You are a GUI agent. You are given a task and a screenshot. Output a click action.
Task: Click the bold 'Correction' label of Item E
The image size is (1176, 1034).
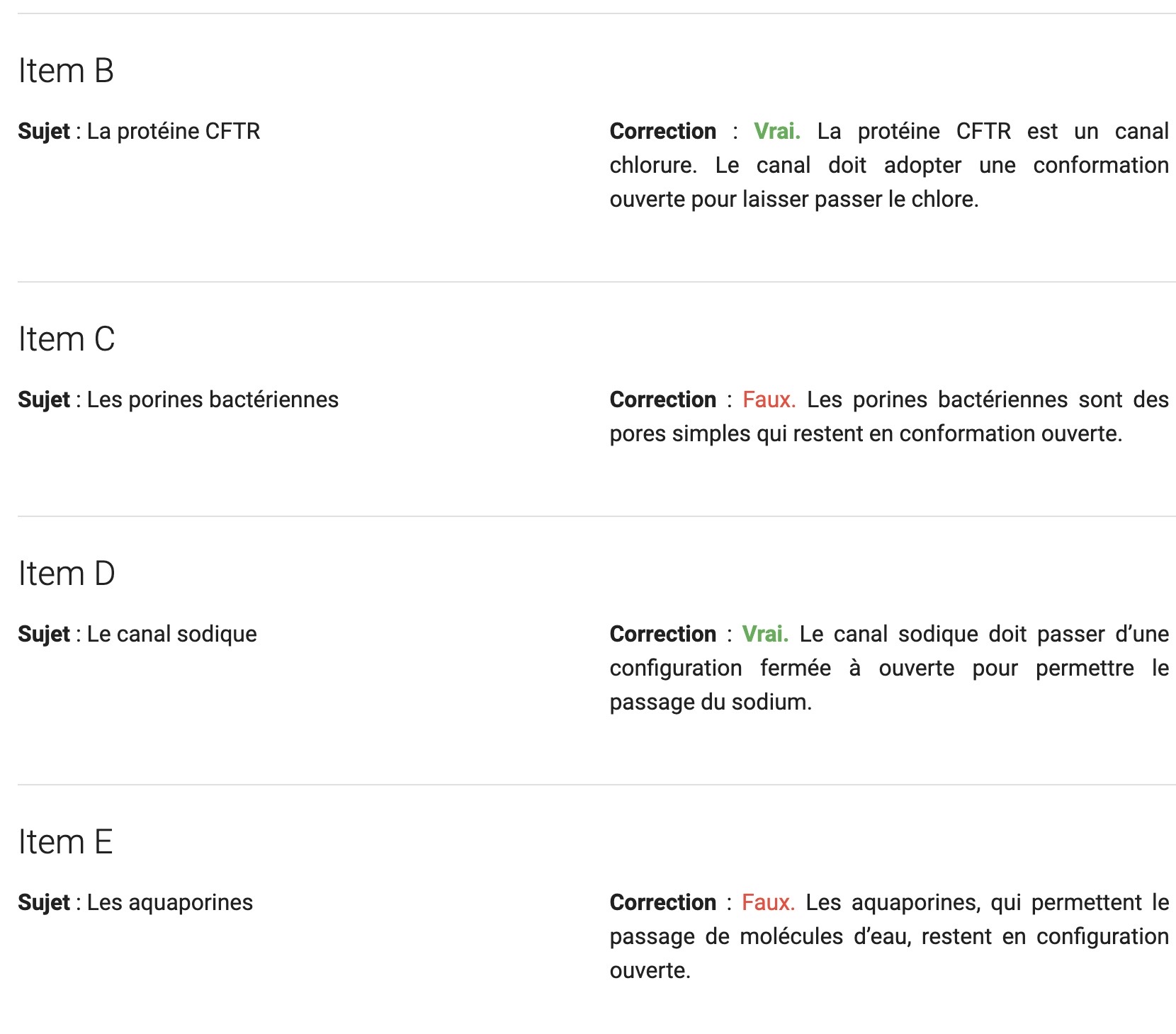[x=663, y=903]
